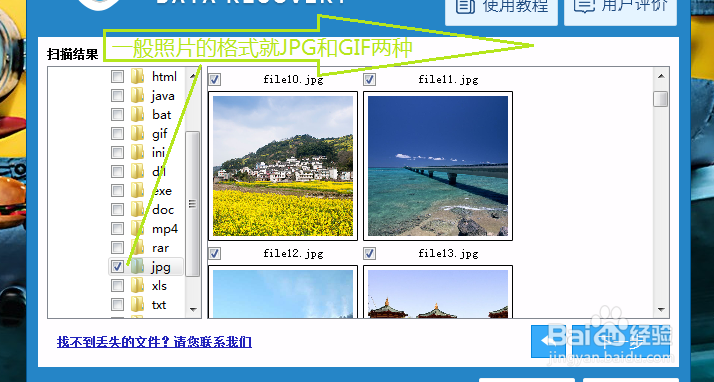This screenshot has height=382, width=714.
Task: Enable the gif folder checkbox
Action: pos(117,133)
